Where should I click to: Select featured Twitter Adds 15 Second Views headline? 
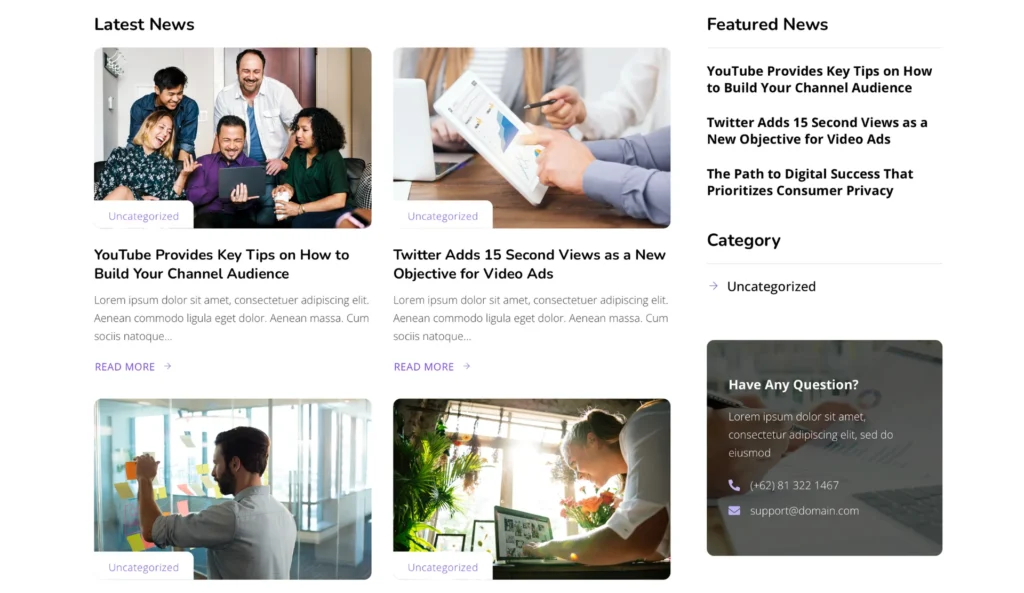click(817, 131)
